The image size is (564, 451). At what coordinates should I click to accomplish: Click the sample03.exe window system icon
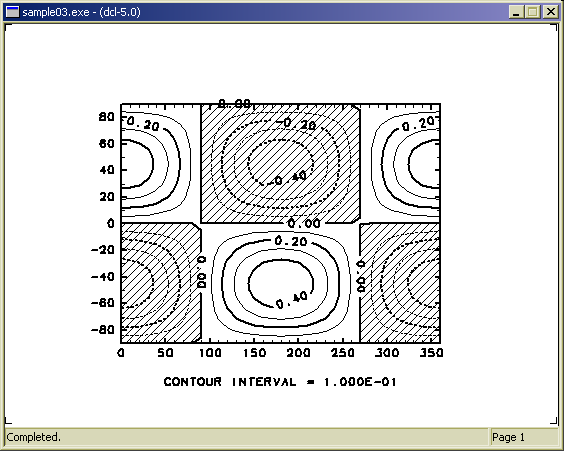(12, 12)
